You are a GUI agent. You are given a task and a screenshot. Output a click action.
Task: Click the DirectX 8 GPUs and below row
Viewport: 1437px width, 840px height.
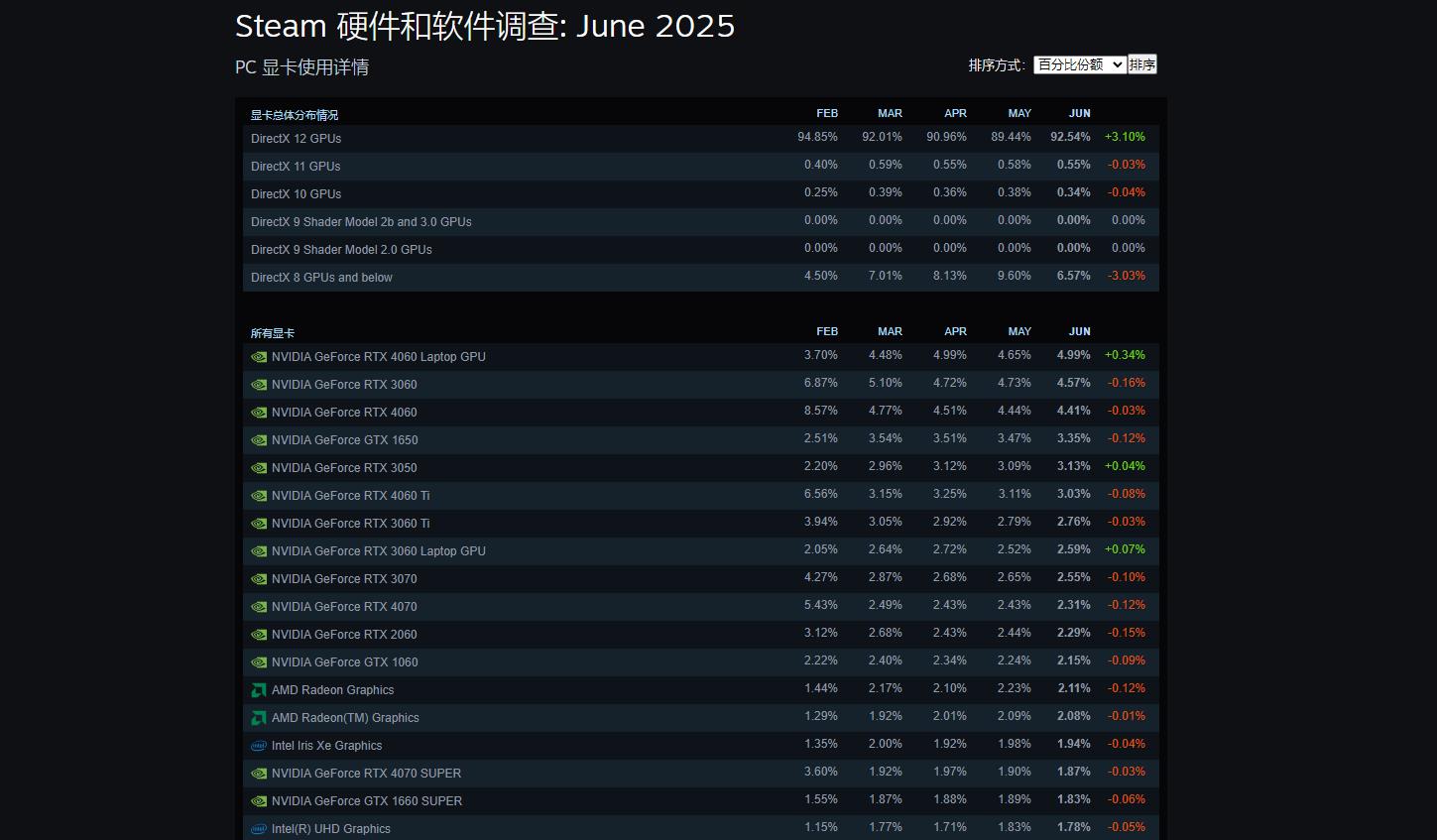321,278
